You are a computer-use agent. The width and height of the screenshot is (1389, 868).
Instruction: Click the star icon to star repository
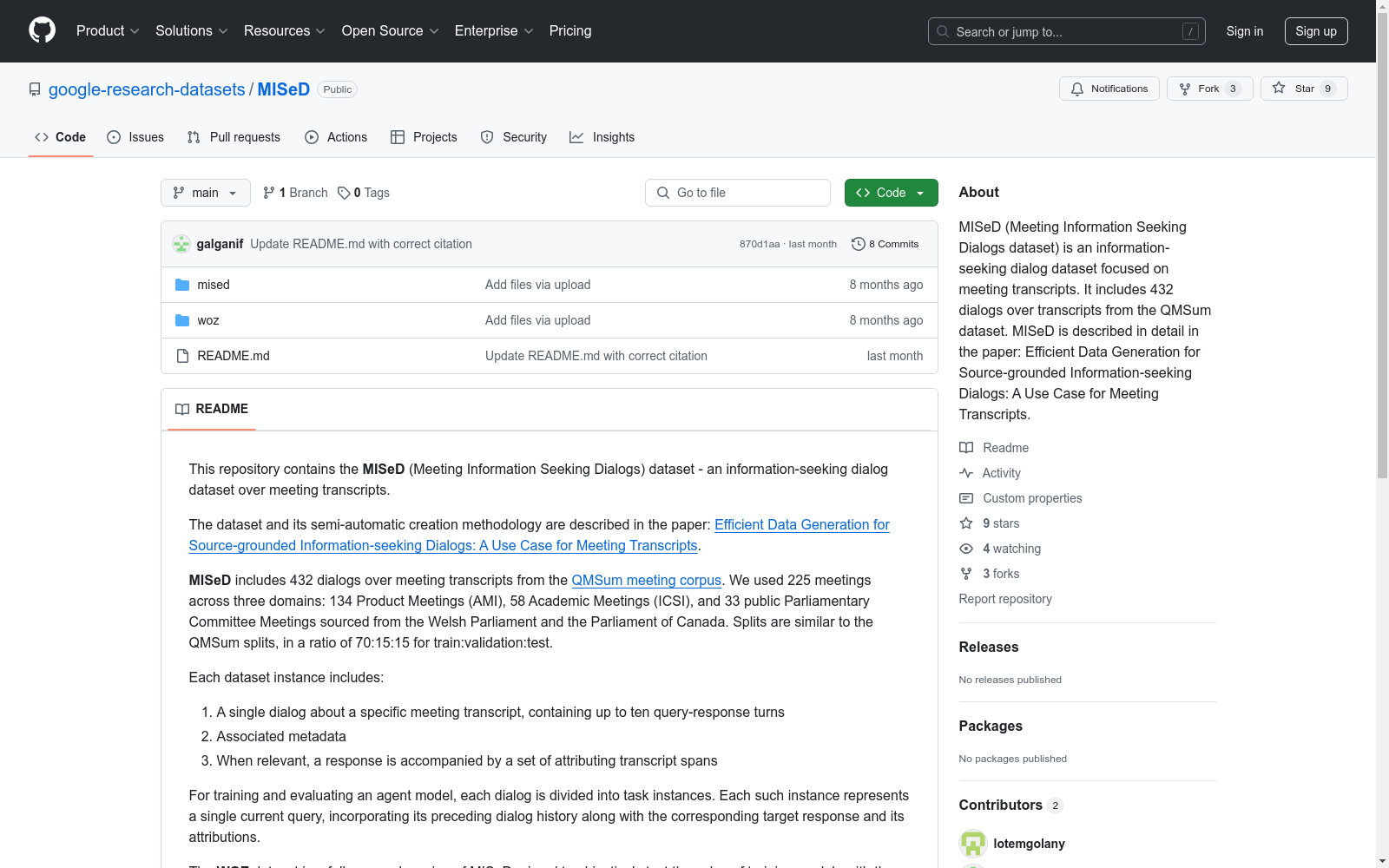tap(1279, 88)
